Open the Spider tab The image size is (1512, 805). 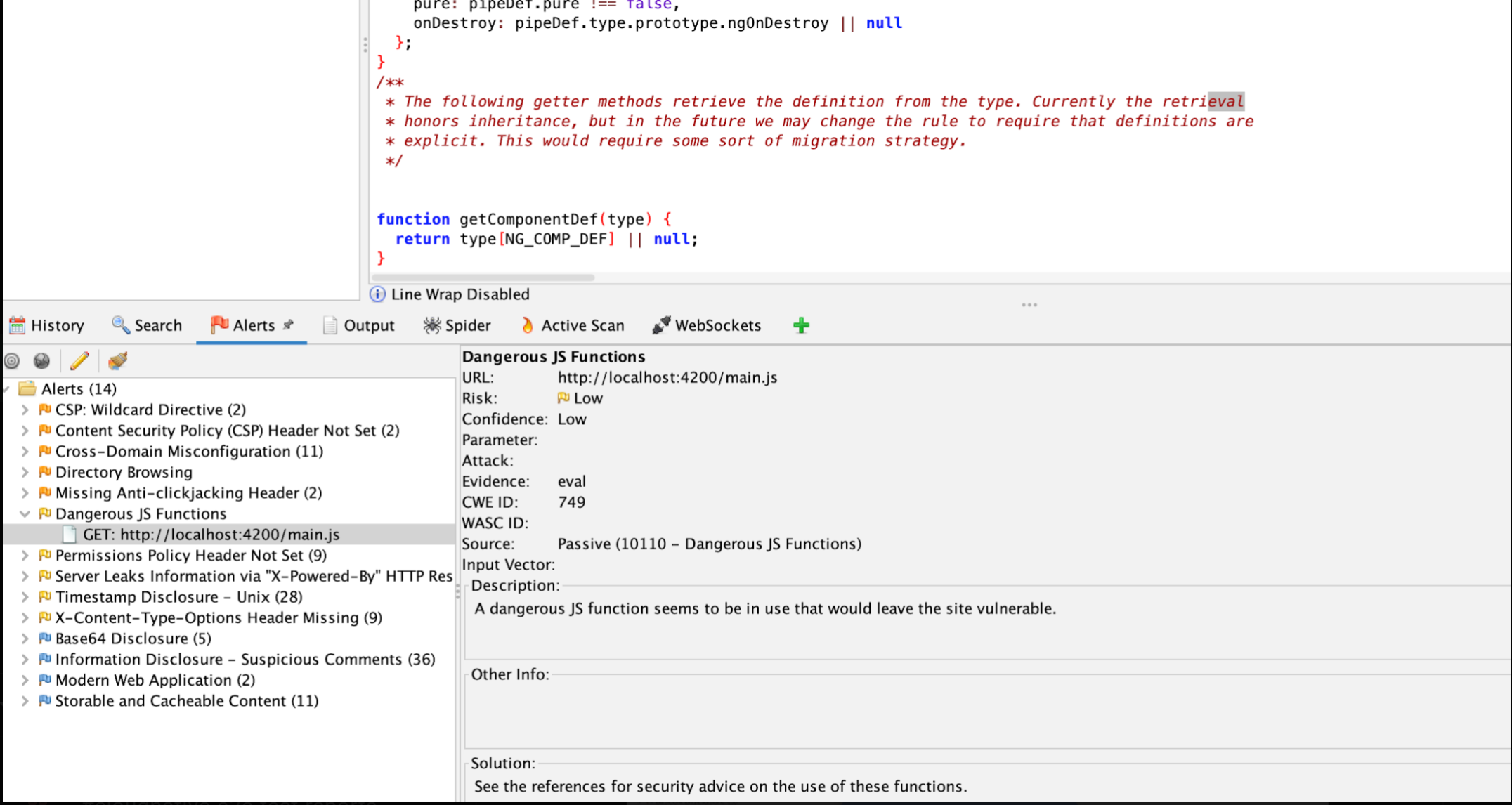pyautogui.click(x=456, y=325)
